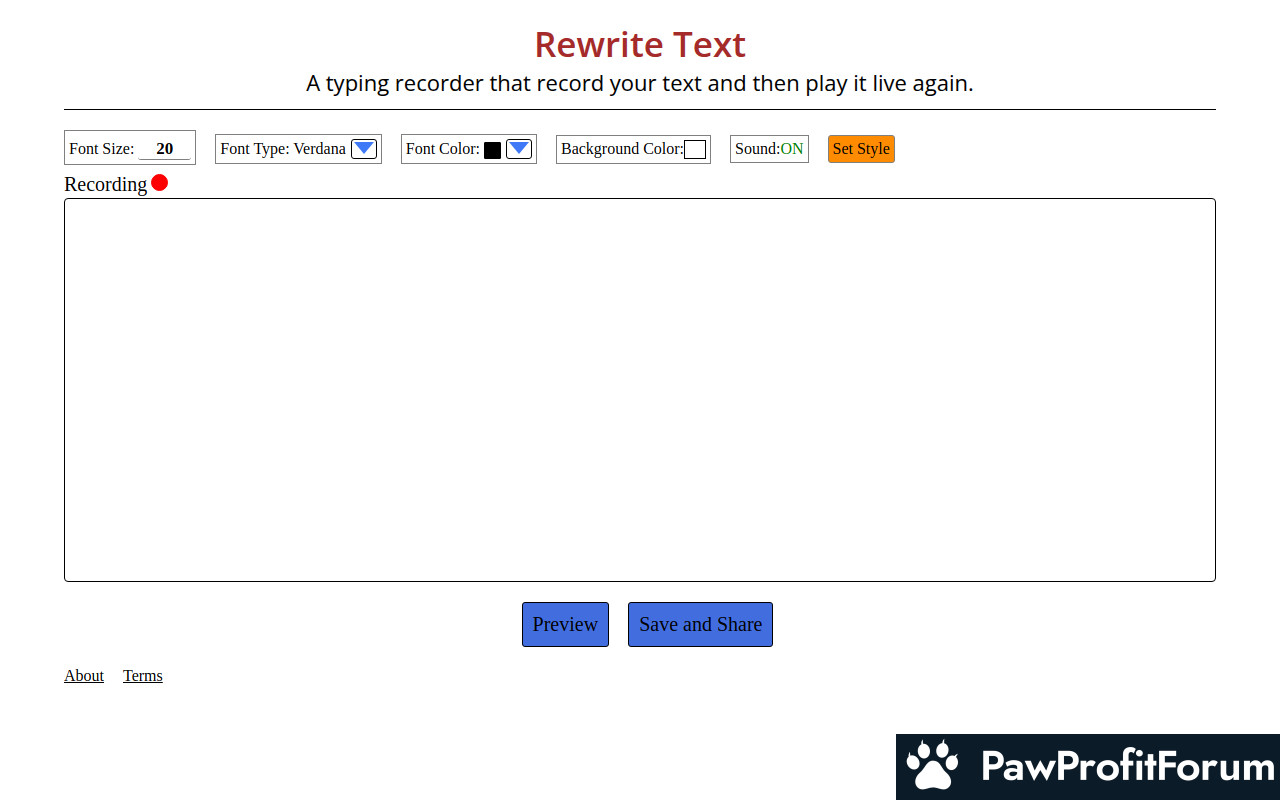Click the Rewrite Text page heading
This screenshot has width=1280, height=800.
coord(640,45)
